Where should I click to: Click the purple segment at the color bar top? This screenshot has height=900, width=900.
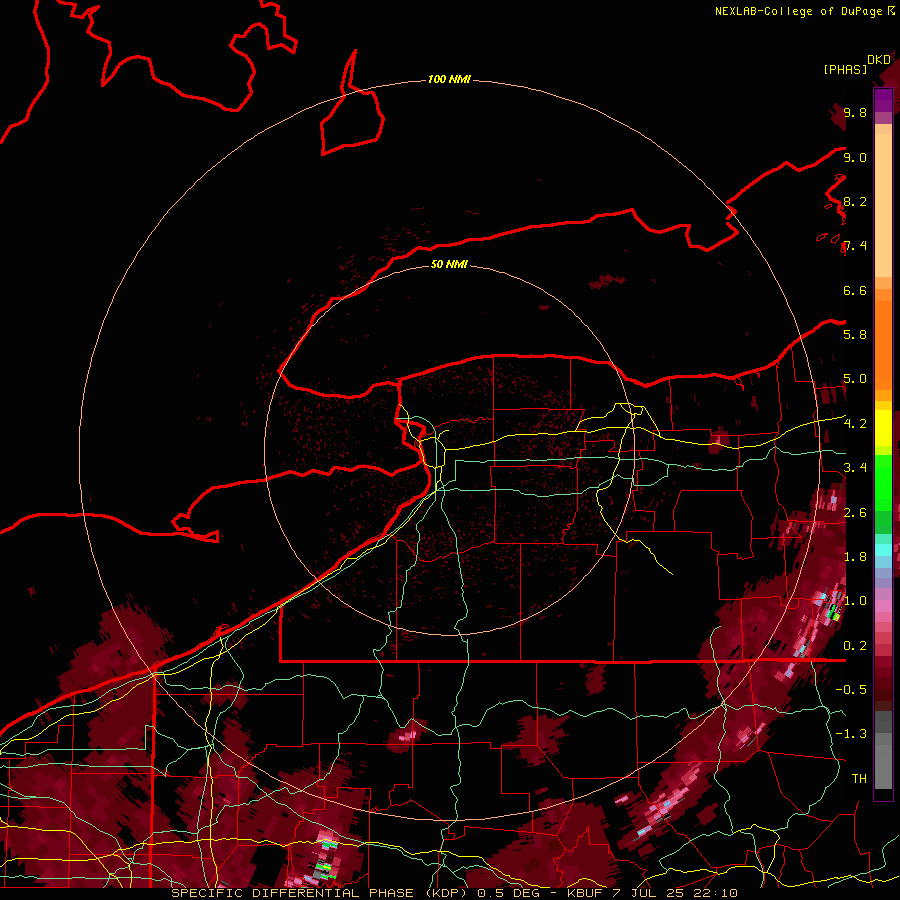(883, 100)
